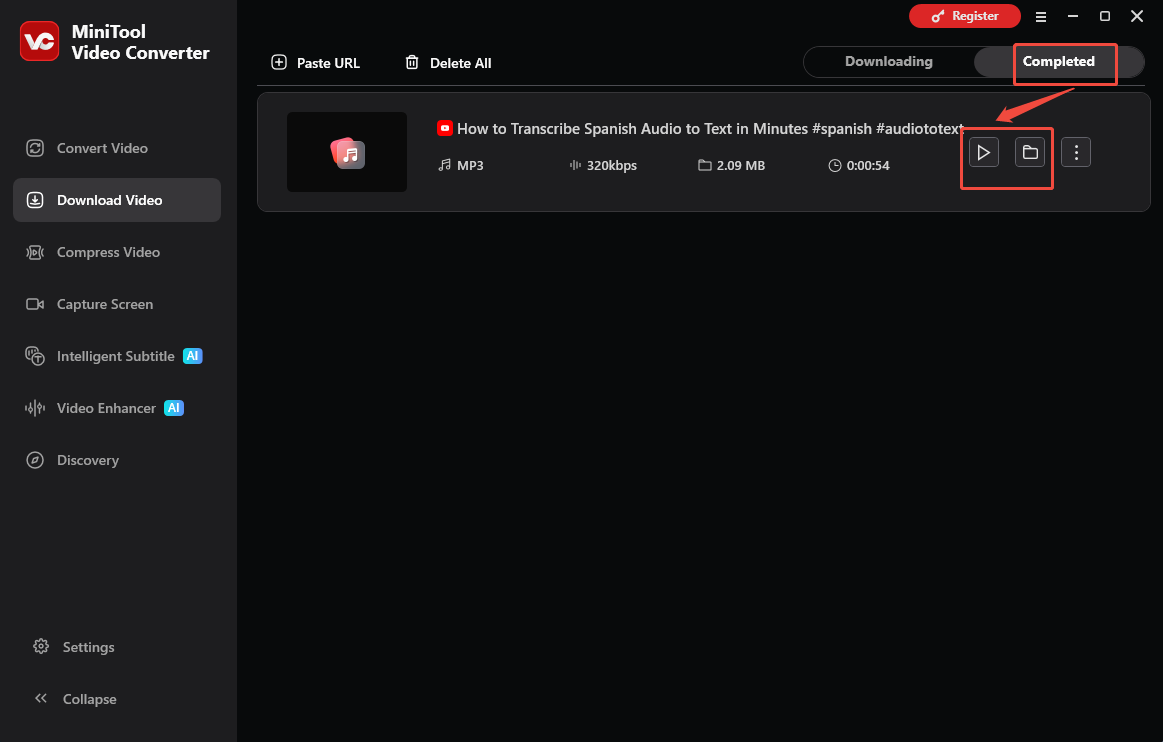Click the MP3 format label
The width and height of the screenshot is (1163, 742).
point(470,165)
